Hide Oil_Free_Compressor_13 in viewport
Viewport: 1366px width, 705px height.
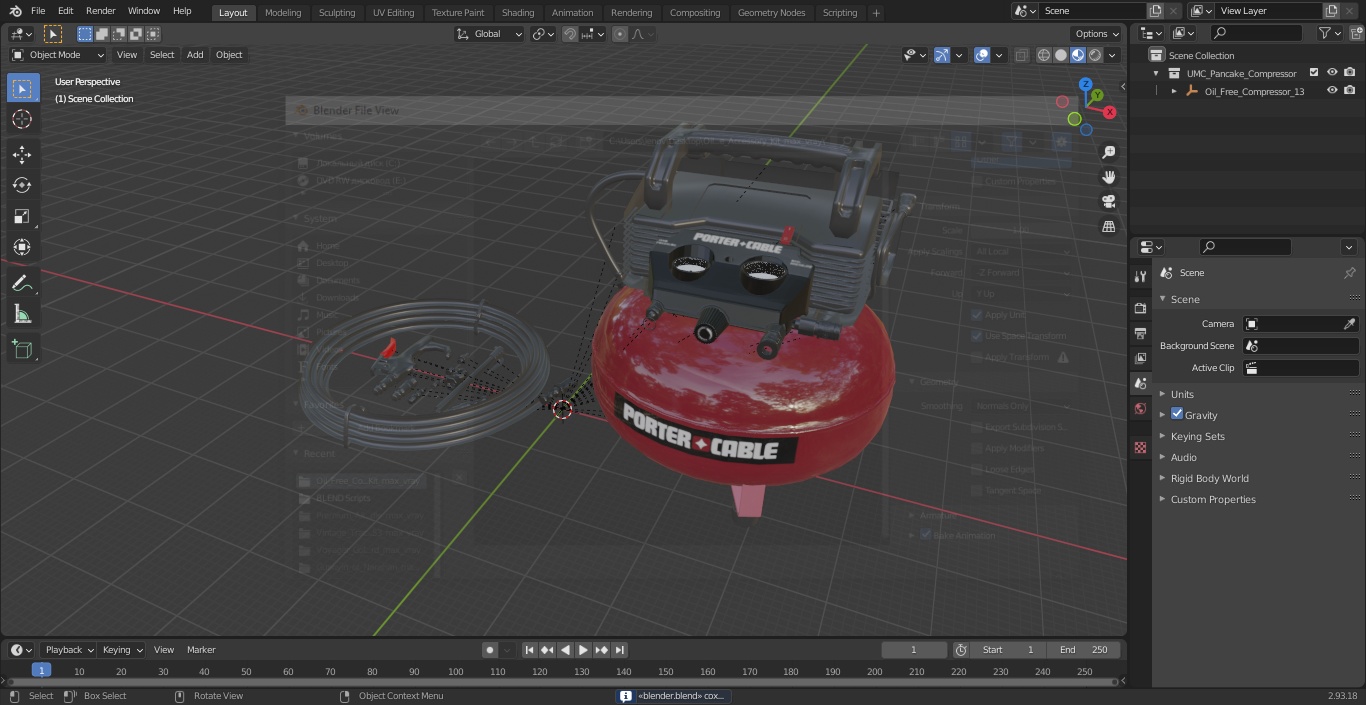pyautogui.click(x=1332, y=91)
